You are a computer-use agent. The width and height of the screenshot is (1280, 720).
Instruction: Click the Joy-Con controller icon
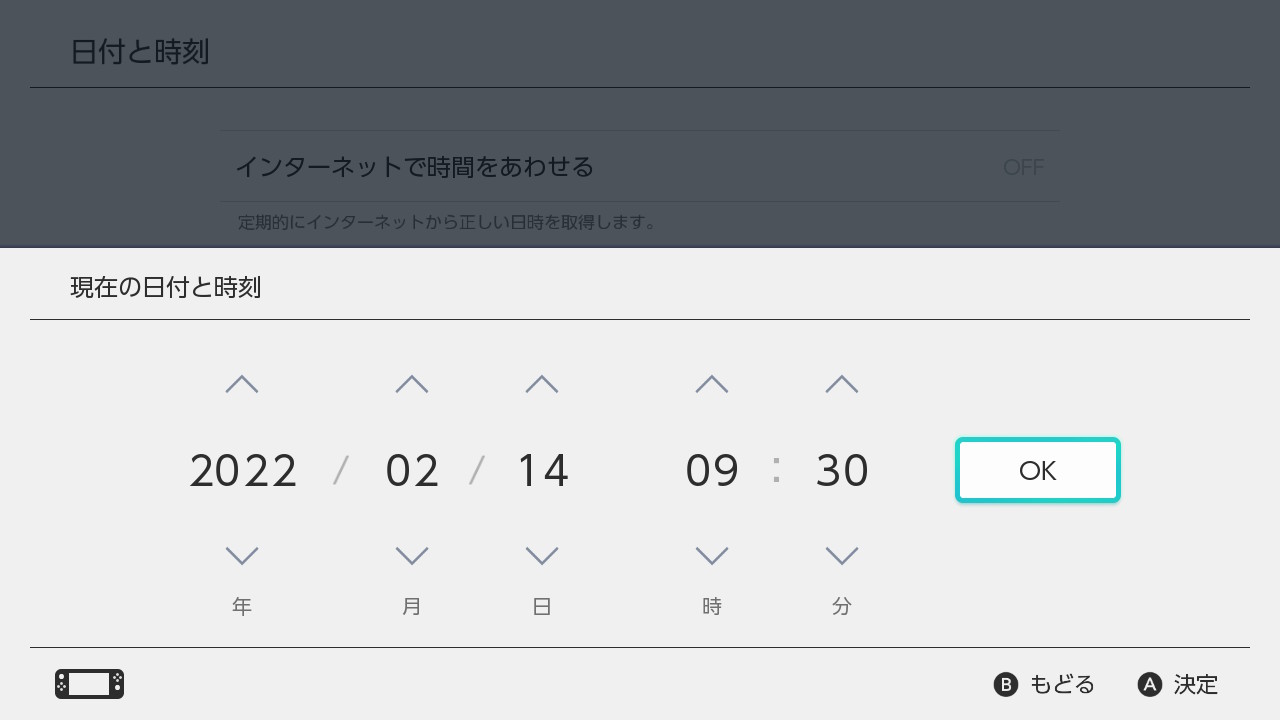(x=89, y=684)
